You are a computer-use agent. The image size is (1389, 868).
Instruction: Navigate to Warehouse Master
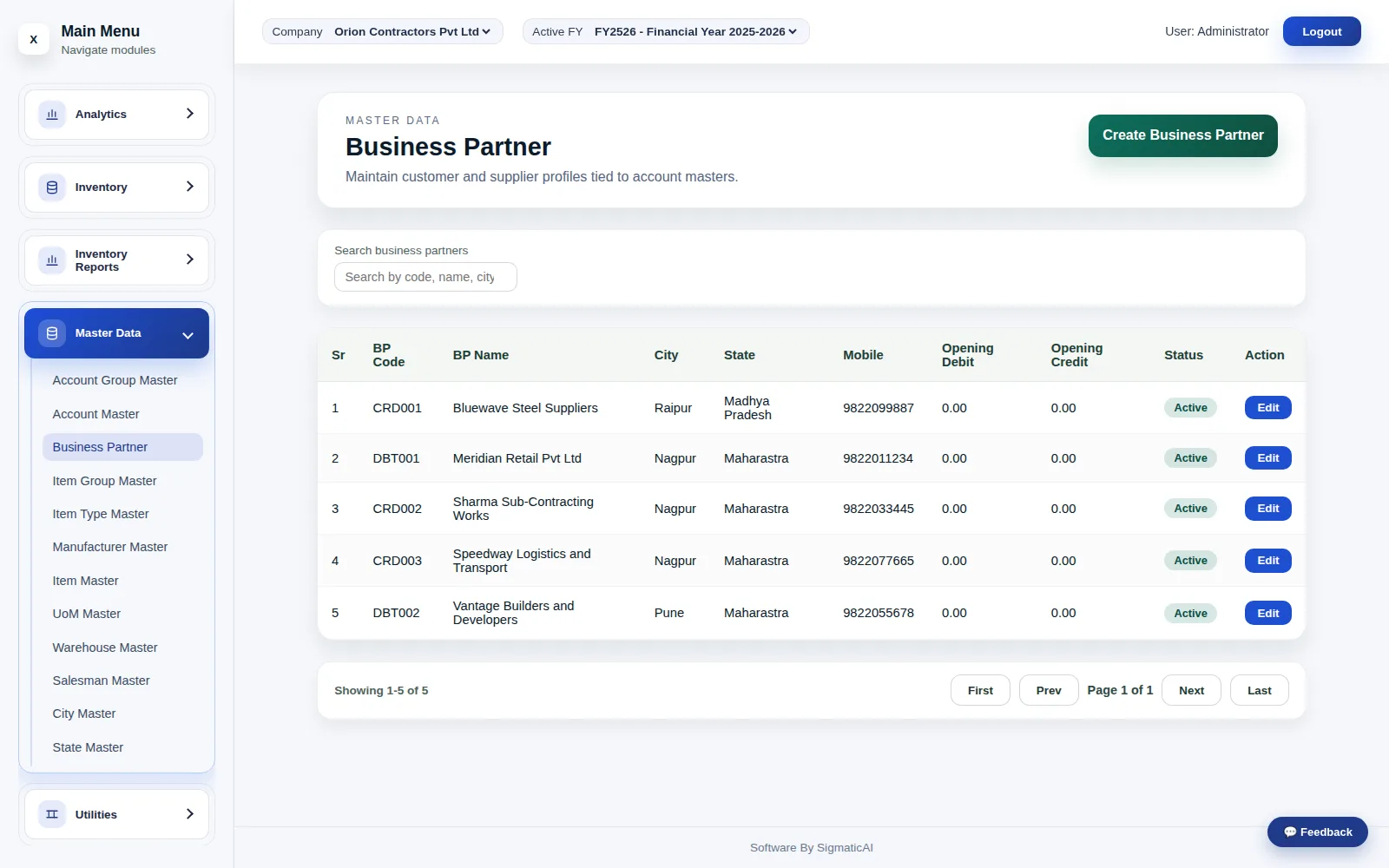click(x=122, y=648)
